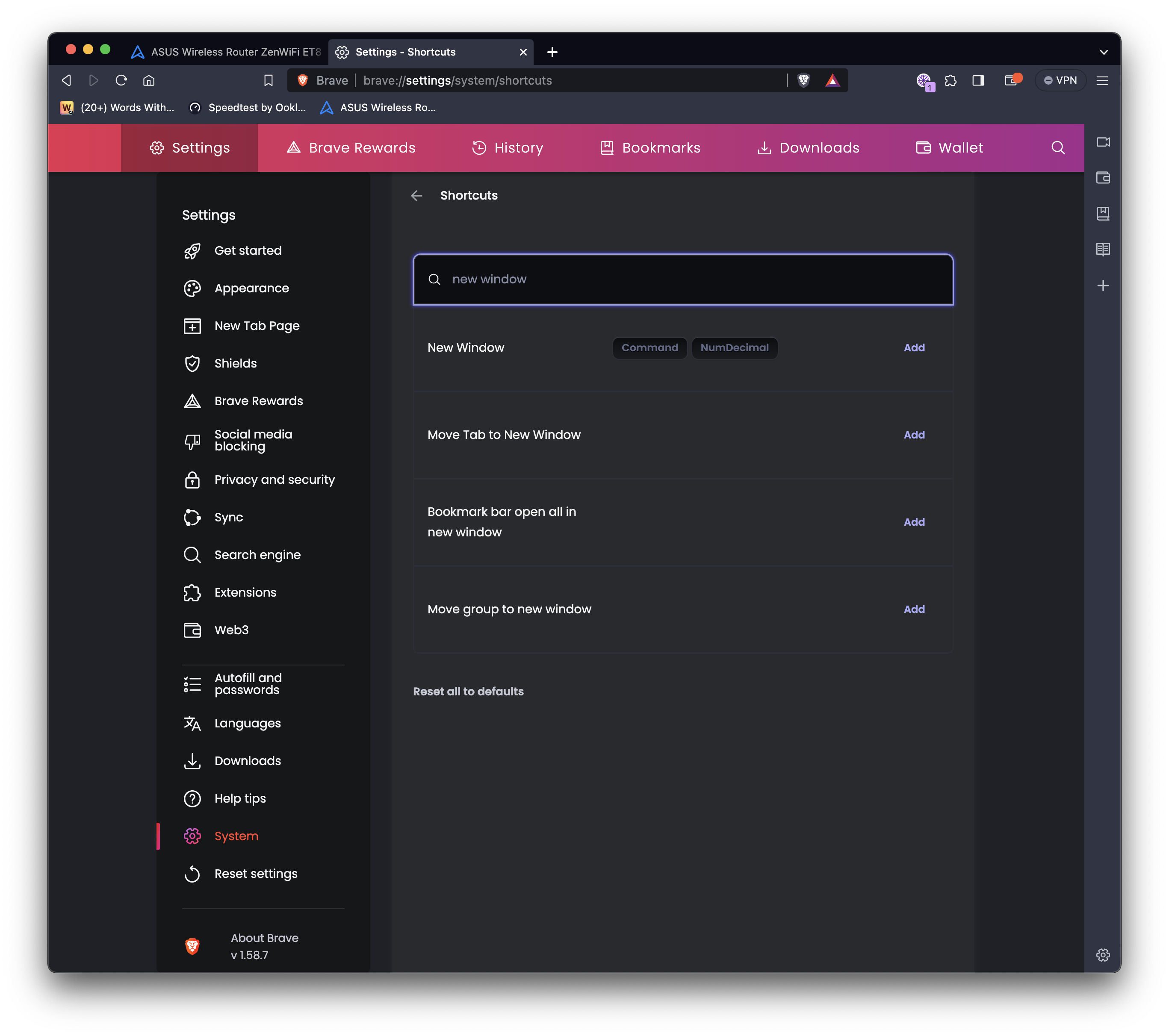Toggle the sidebar panel icon in toolbar
Viewport: 1169px width, 1036px height.
coord(978,81)
